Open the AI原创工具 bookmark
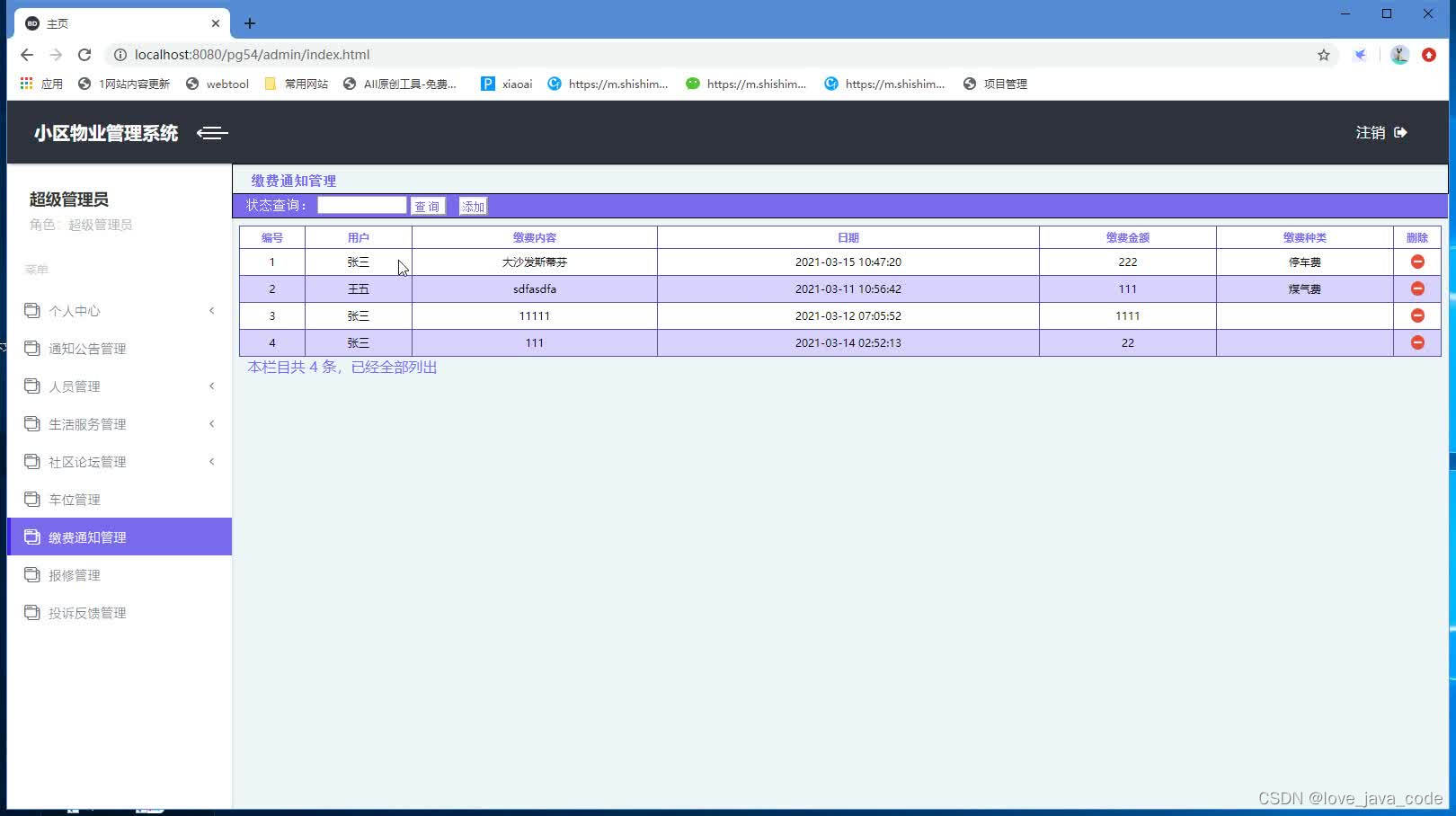Screen dimensions: 1456x816 [400, 84]
